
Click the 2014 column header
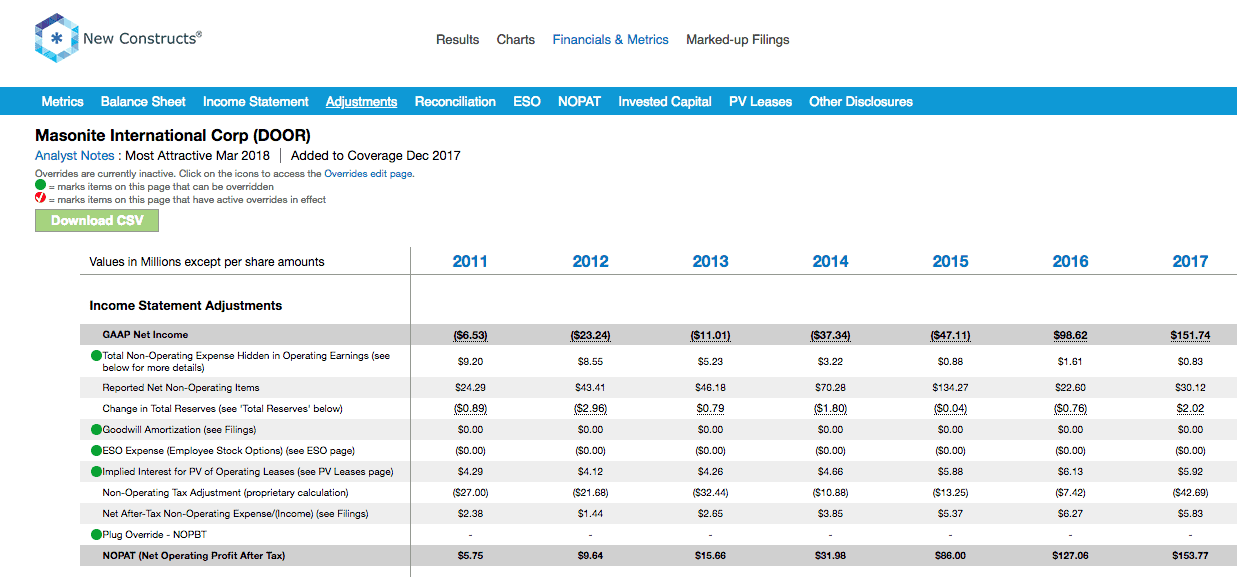tap(830, 261)
